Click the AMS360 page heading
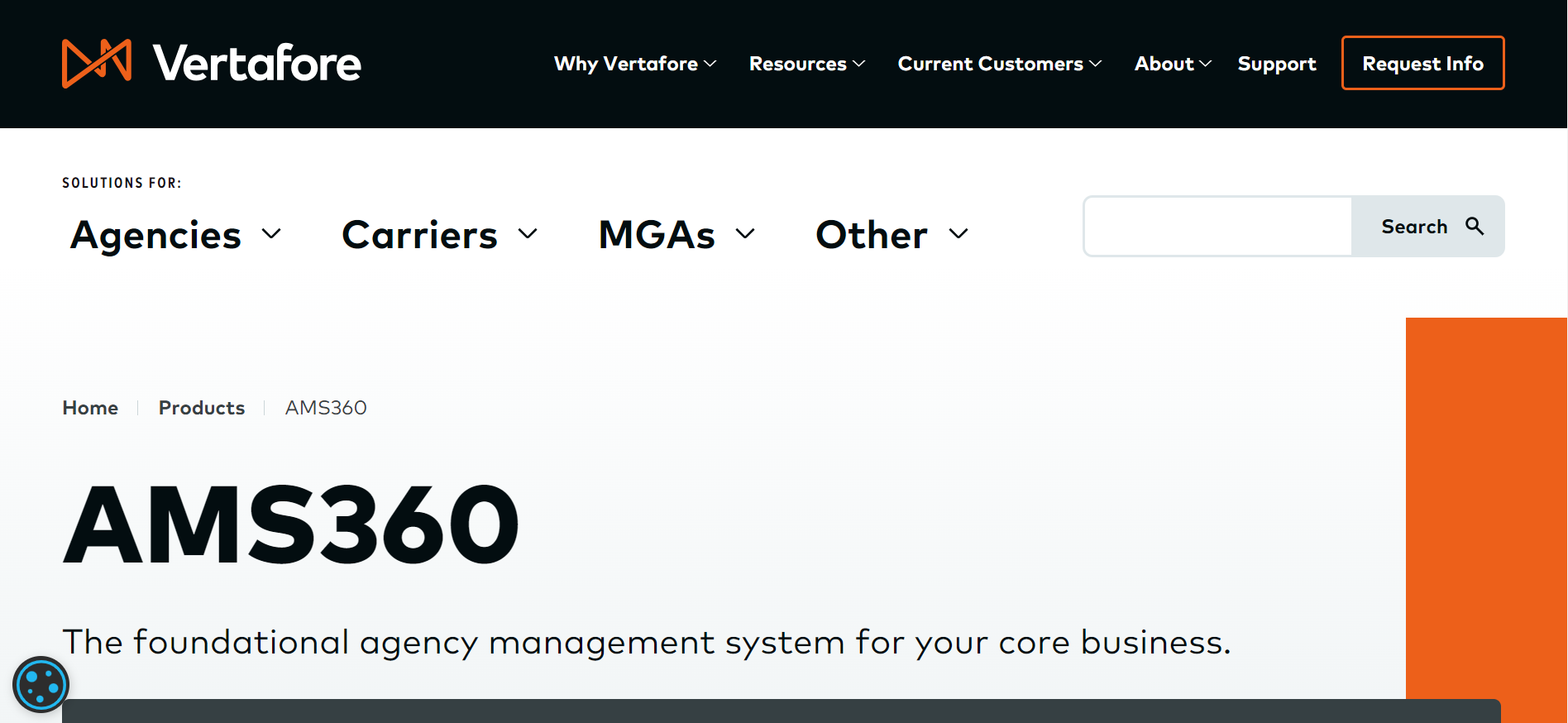 pyautogui.click(x=291, y=524)
